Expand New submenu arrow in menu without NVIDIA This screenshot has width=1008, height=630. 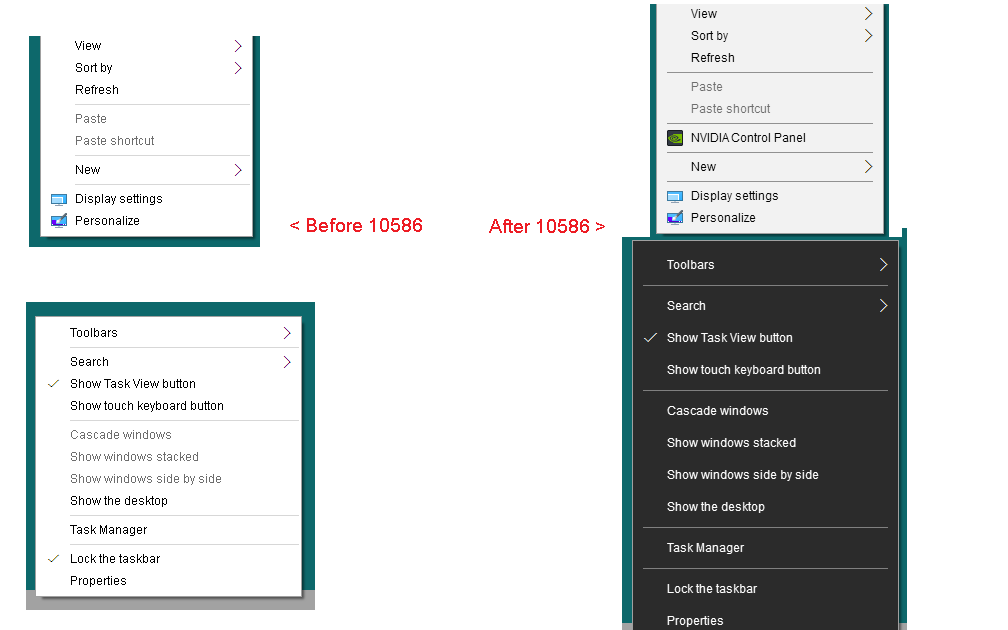[x=238, y=170]
